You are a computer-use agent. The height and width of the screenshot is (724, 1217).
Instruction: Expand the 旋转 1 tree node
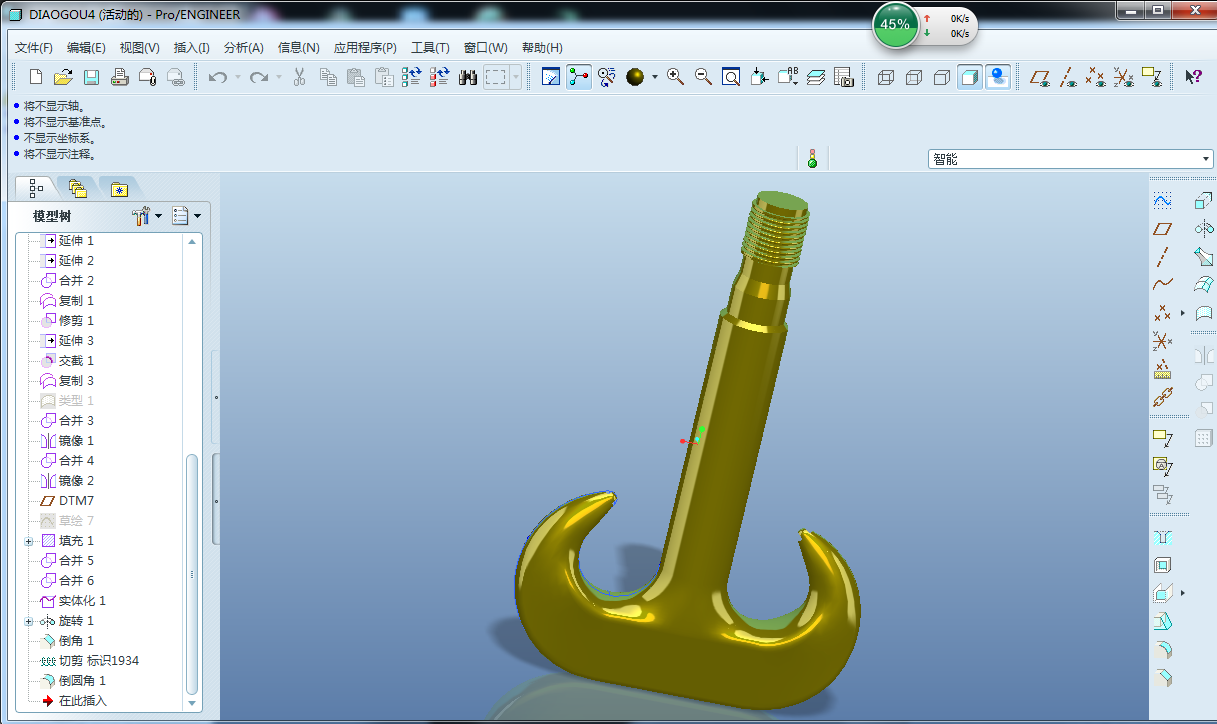[29, 621]
